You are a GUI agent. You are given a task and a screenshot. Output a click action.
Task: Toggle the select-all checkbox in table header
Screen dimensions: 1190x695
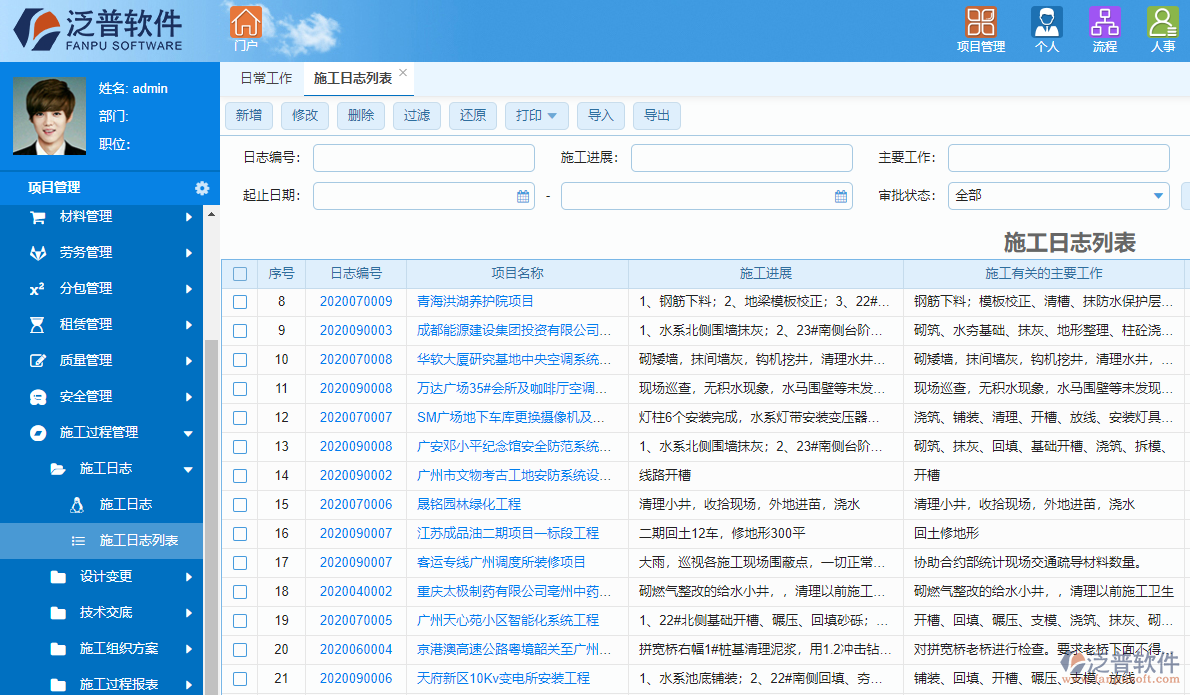tap(240, 273)
